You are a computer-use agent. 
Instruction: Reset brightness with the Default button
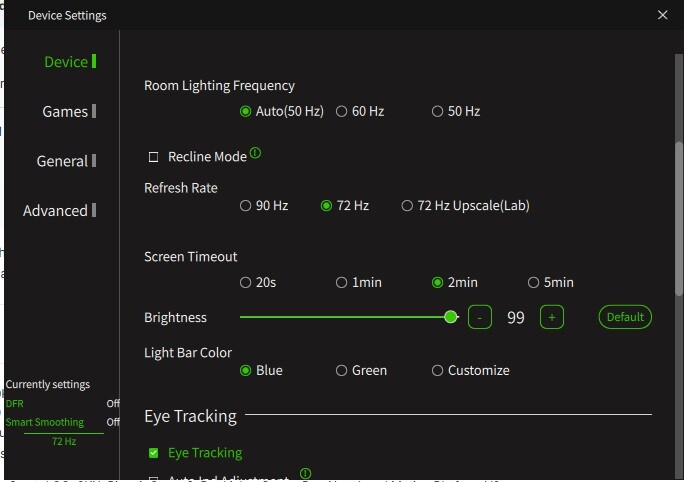point(625,317)
